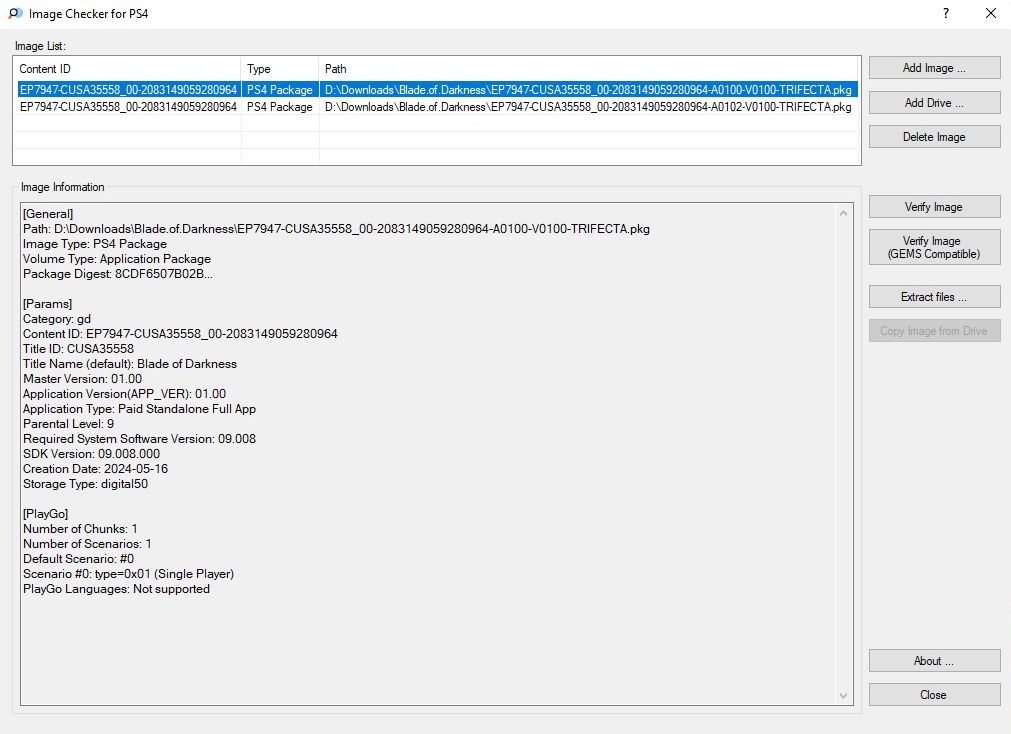Click the Add Drive button

point(934,103)
